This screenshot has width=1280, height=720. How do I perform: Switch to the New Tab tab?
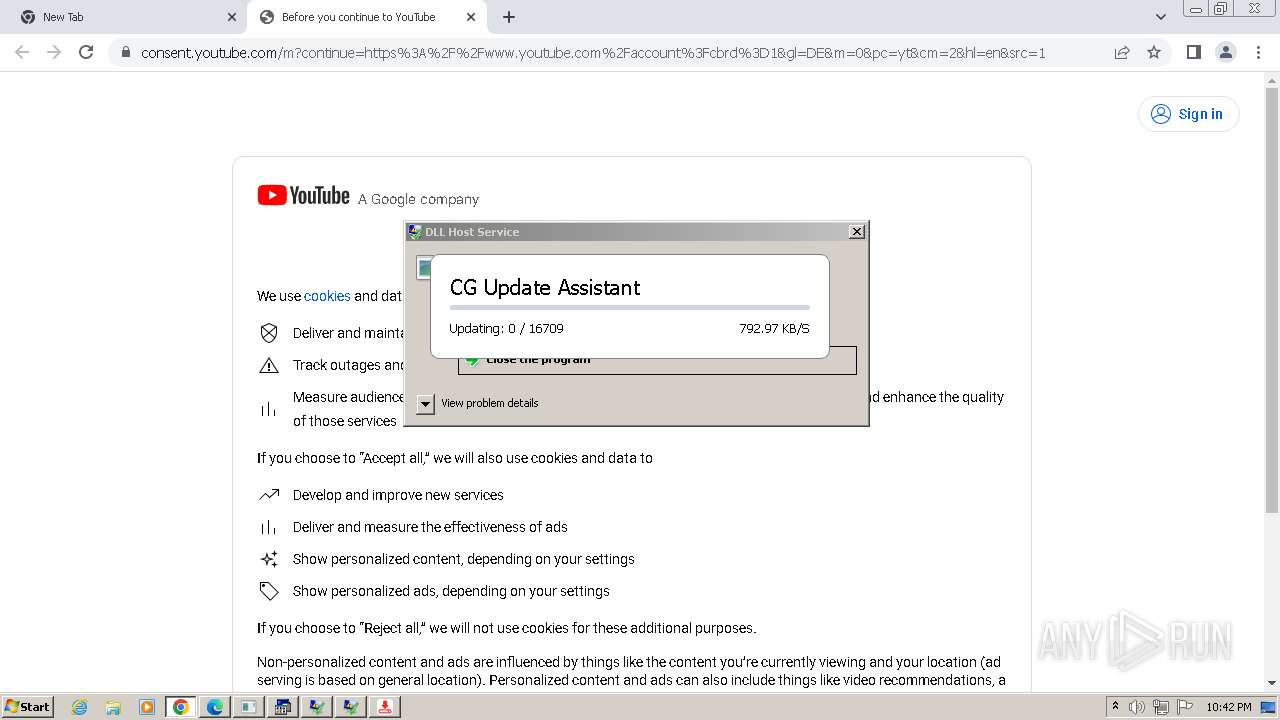click(x=126, y=17)
